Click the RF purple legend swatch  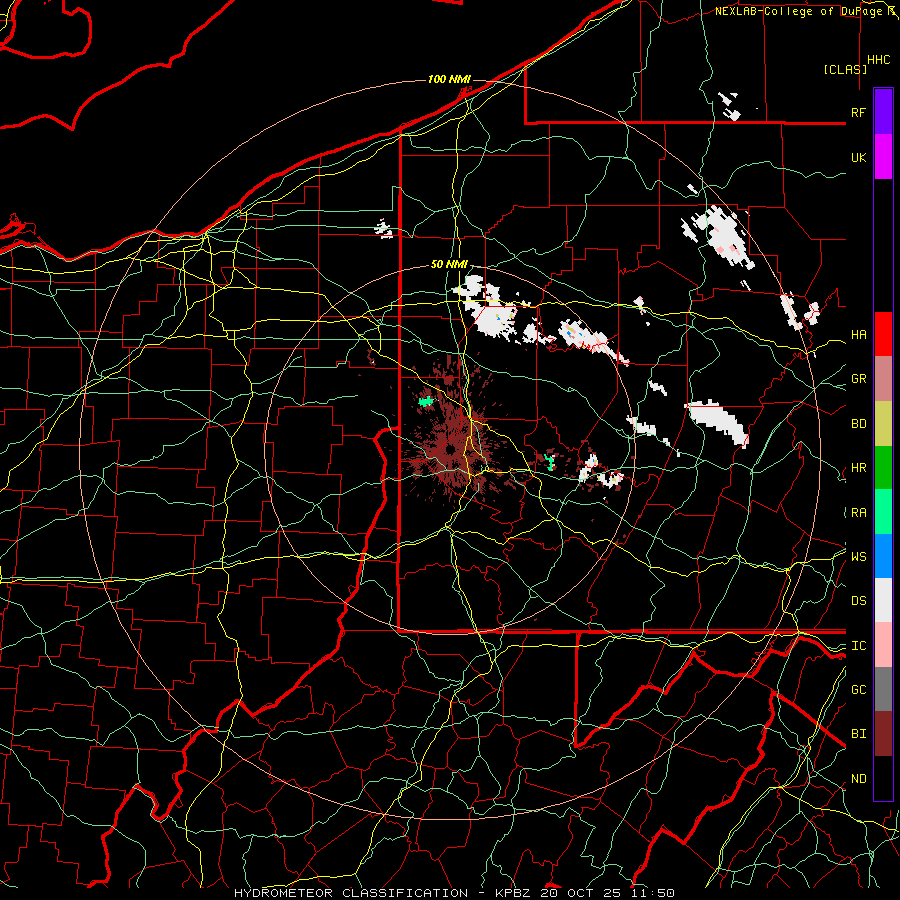pos(883,112)
